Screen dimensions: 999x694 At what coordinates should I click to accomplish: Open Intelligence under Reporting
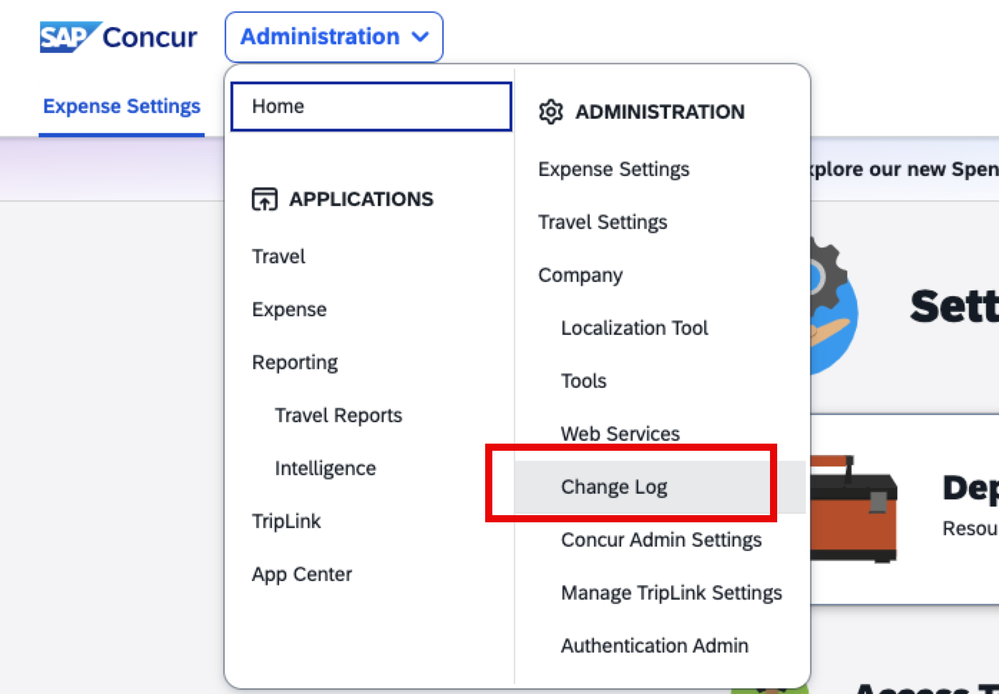[325, 468]
